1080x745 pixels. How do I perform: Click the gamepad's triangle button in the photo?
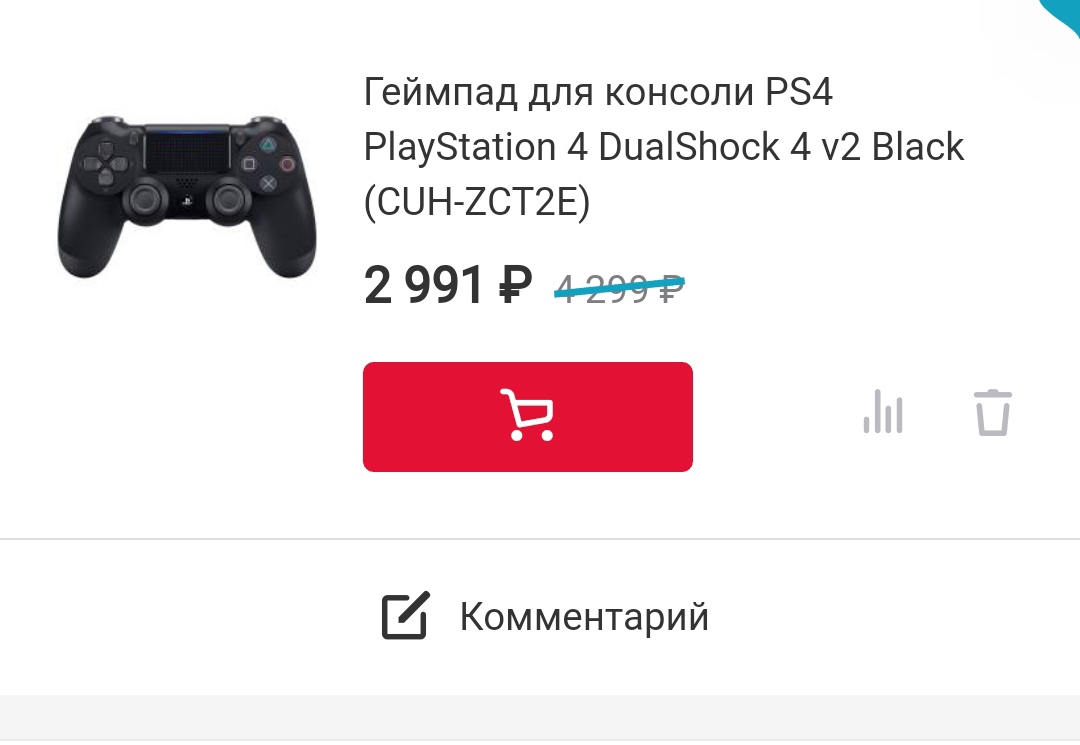pos(268,145)
